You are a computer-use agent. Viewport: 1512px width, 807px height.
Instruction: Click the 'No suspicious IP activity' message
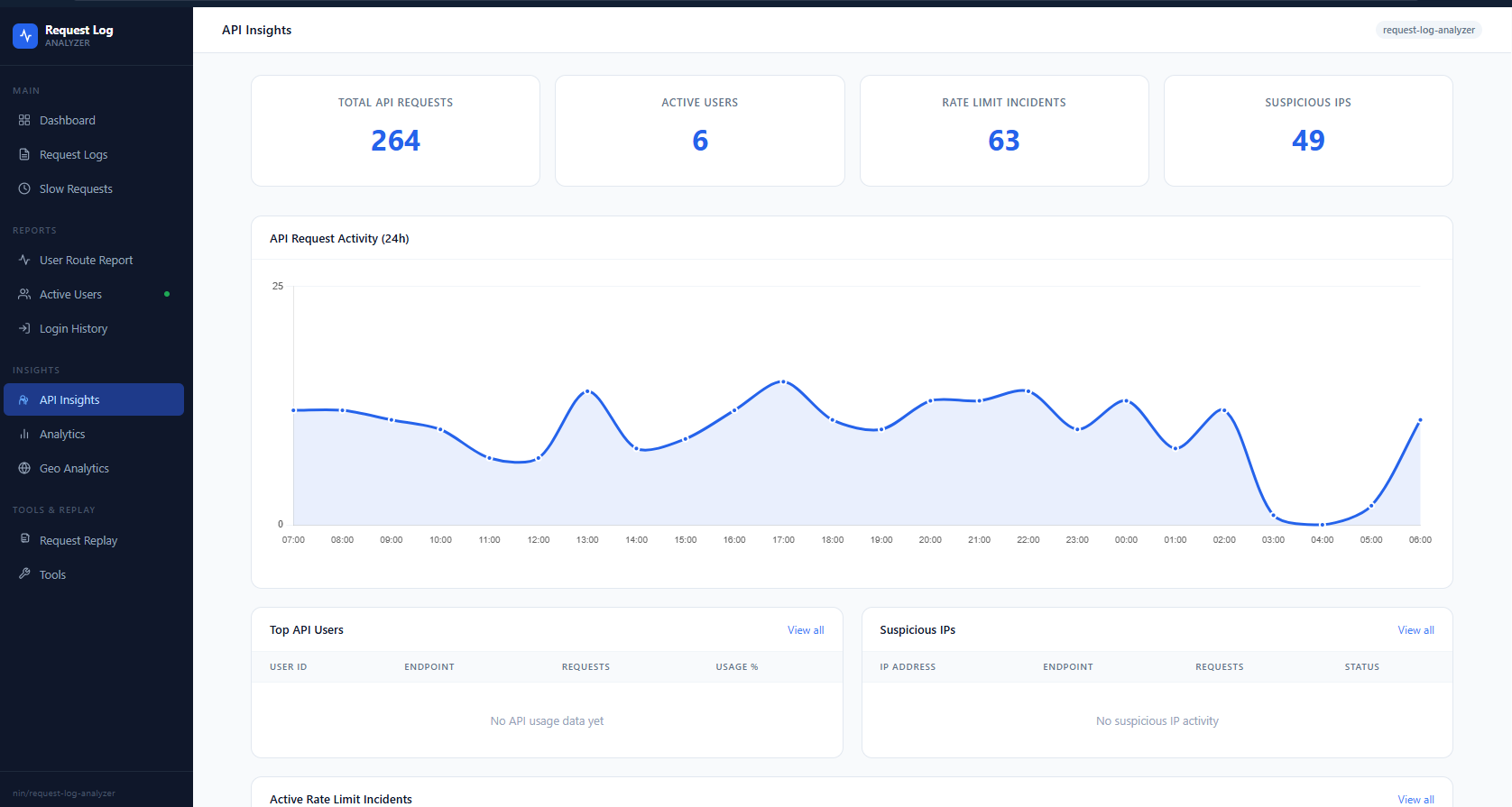coord(1157,721)
